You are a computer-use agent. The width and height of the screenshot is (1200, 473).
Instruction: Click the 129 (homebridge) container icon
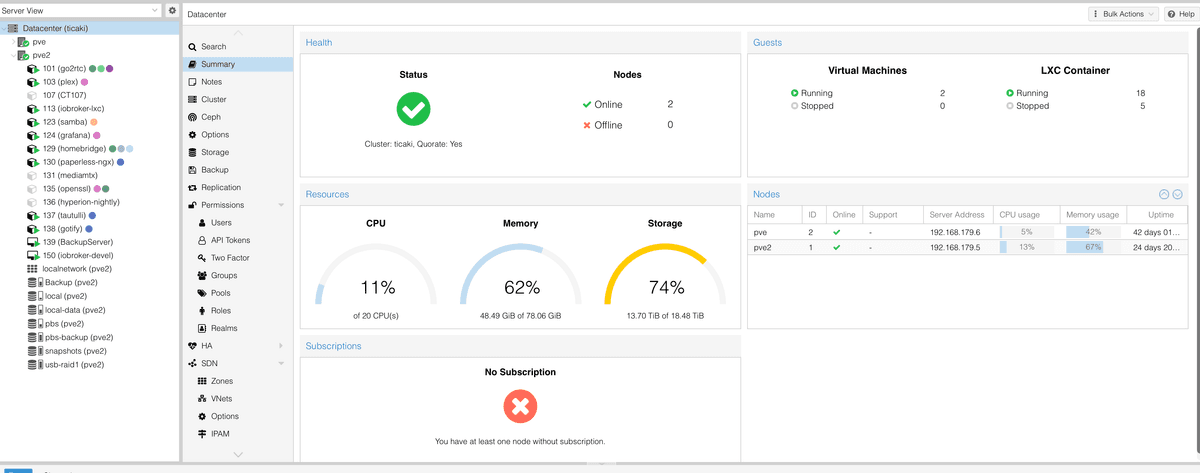click(32, 148)
